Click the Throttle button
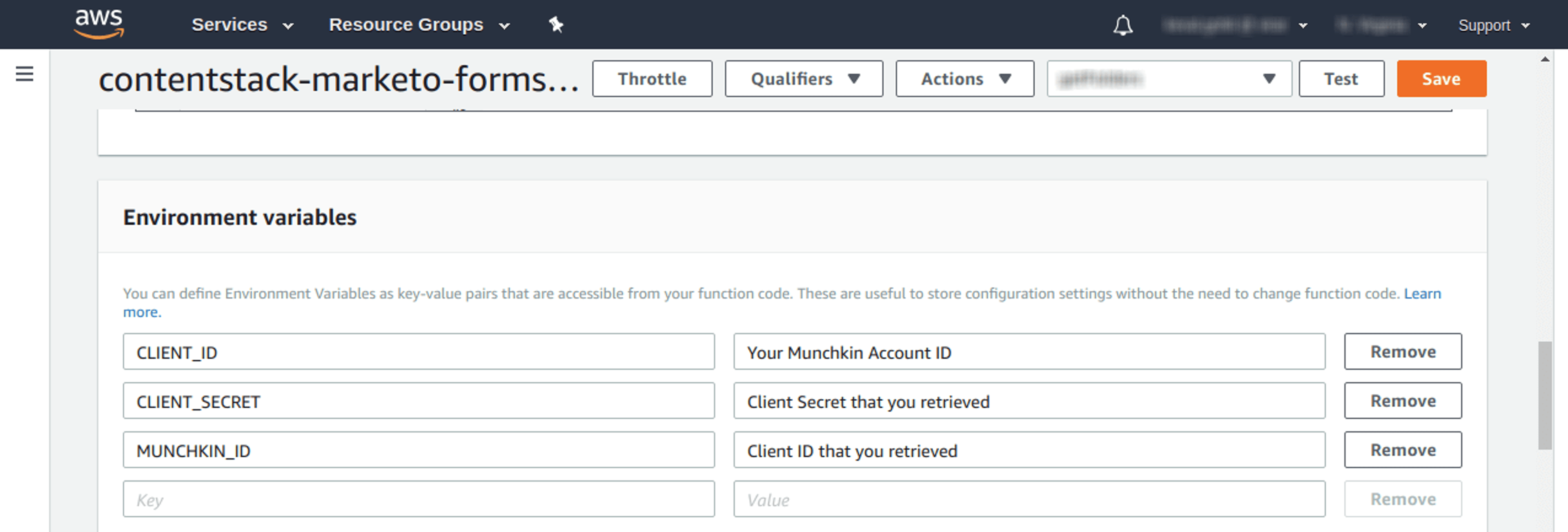The width and height of the screenshot is (1568, 532). (x=652, y=78)
